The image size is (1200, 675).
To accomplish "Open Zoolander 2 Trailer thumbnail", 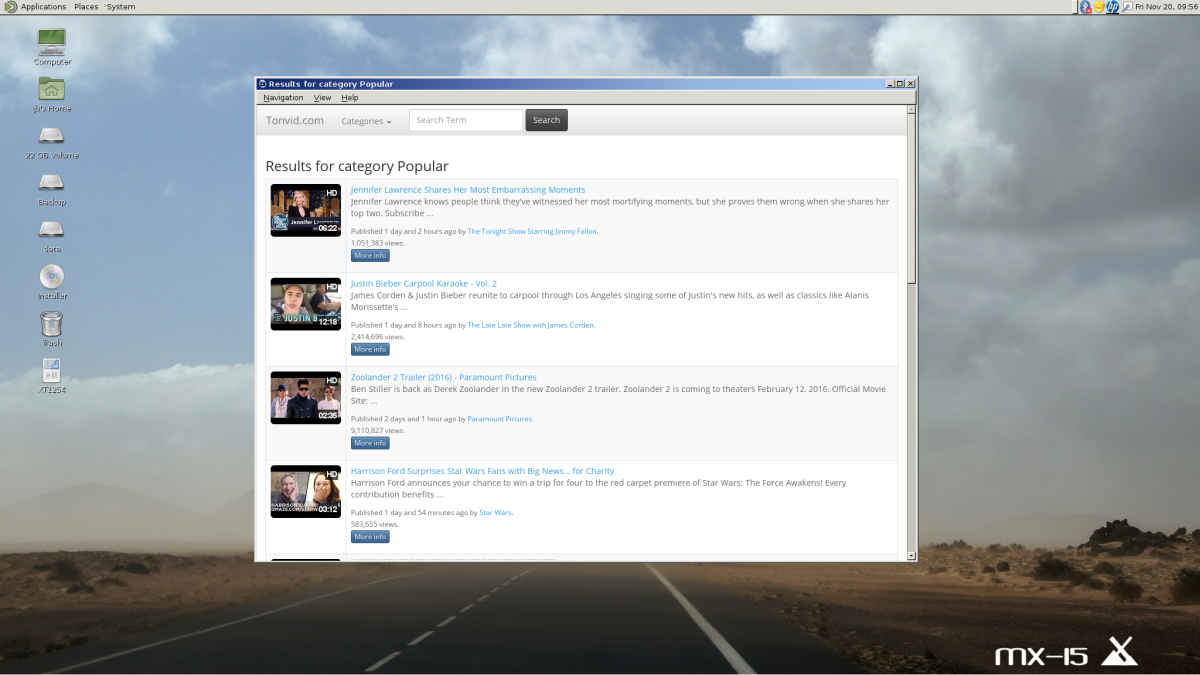I will [x=306, y=398].
